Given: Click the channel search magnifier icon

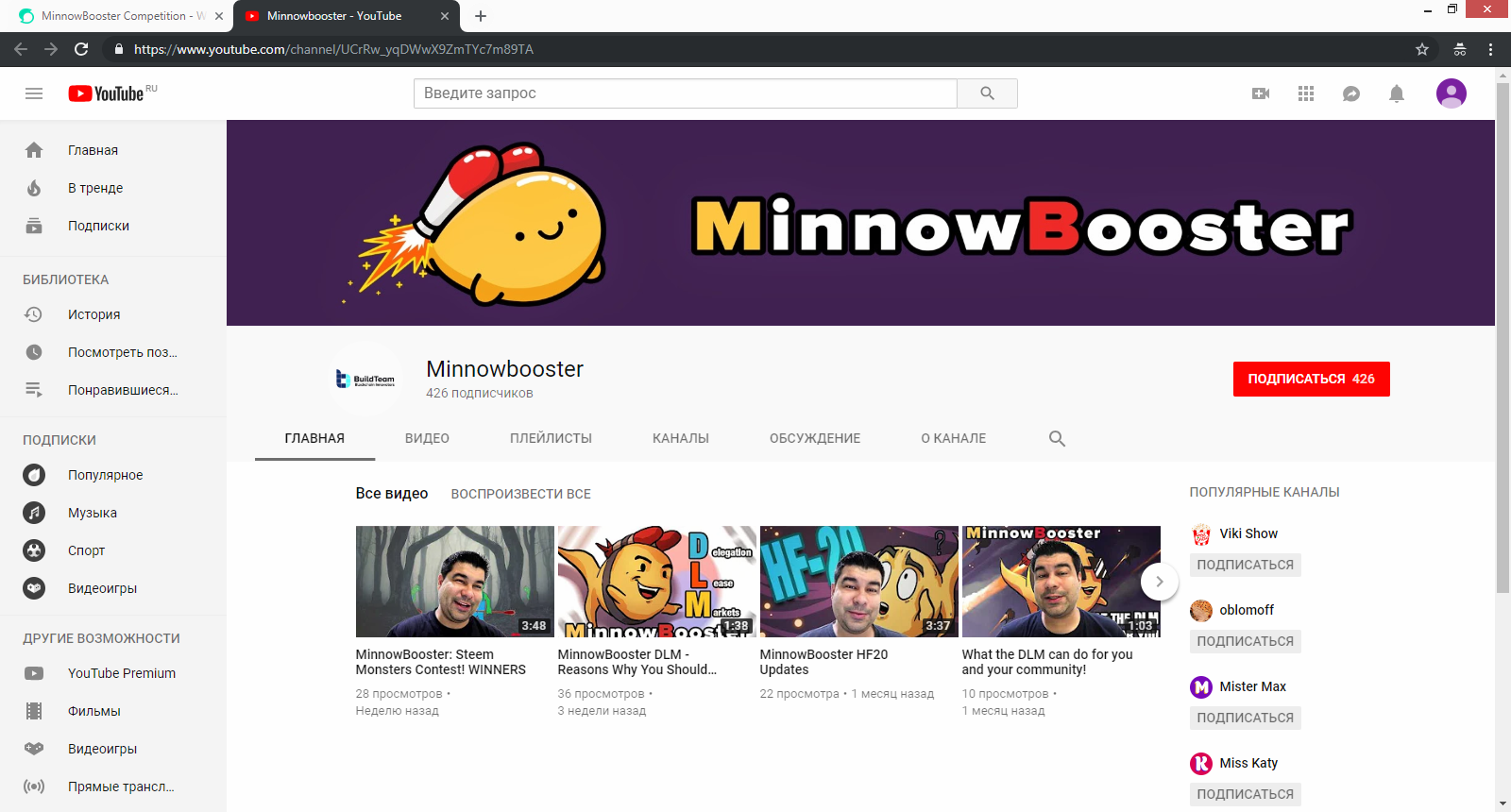Looking at the screenshot, I should point(1057,438).
